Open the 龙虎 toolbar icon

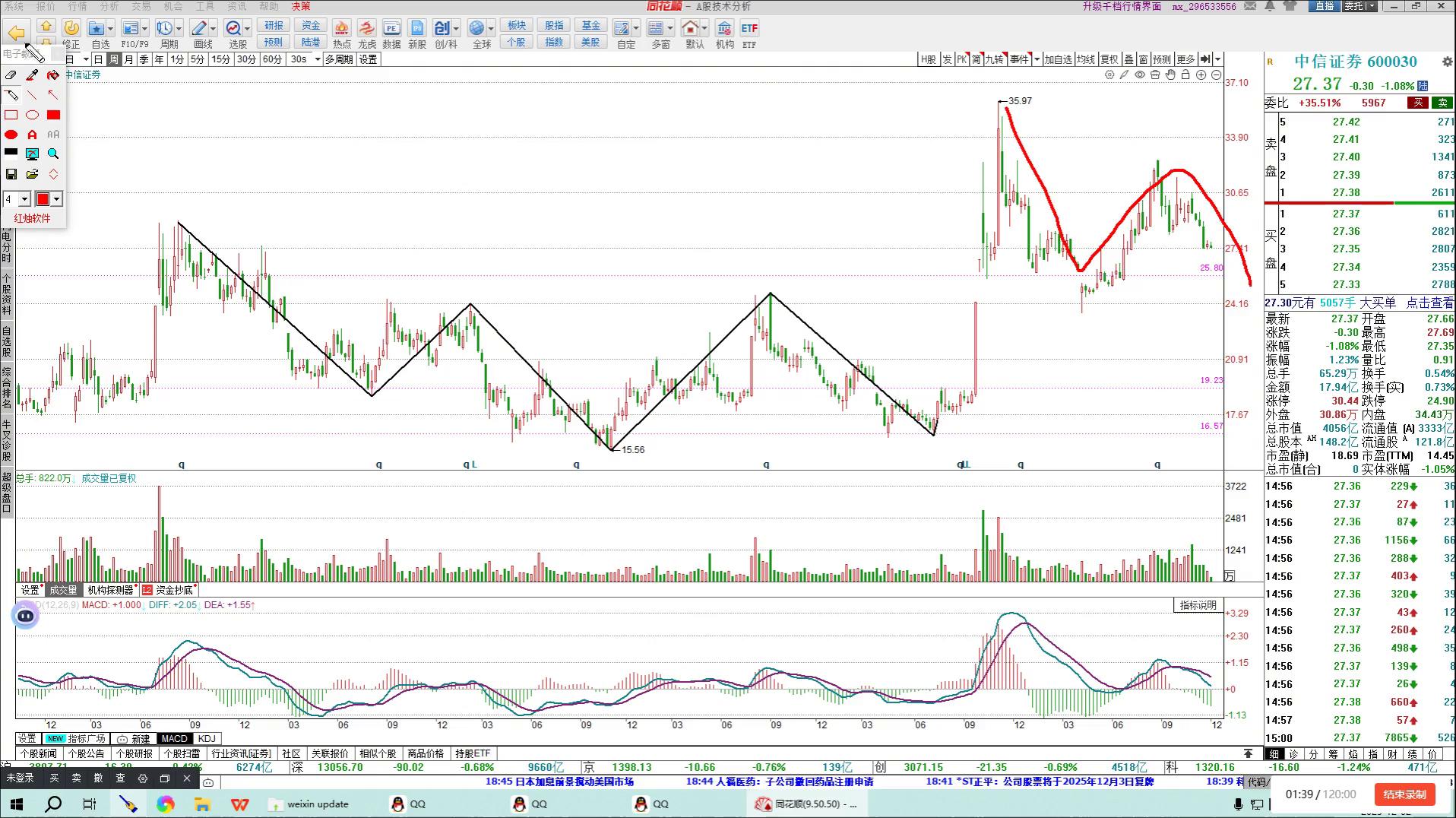click(367, 34)
